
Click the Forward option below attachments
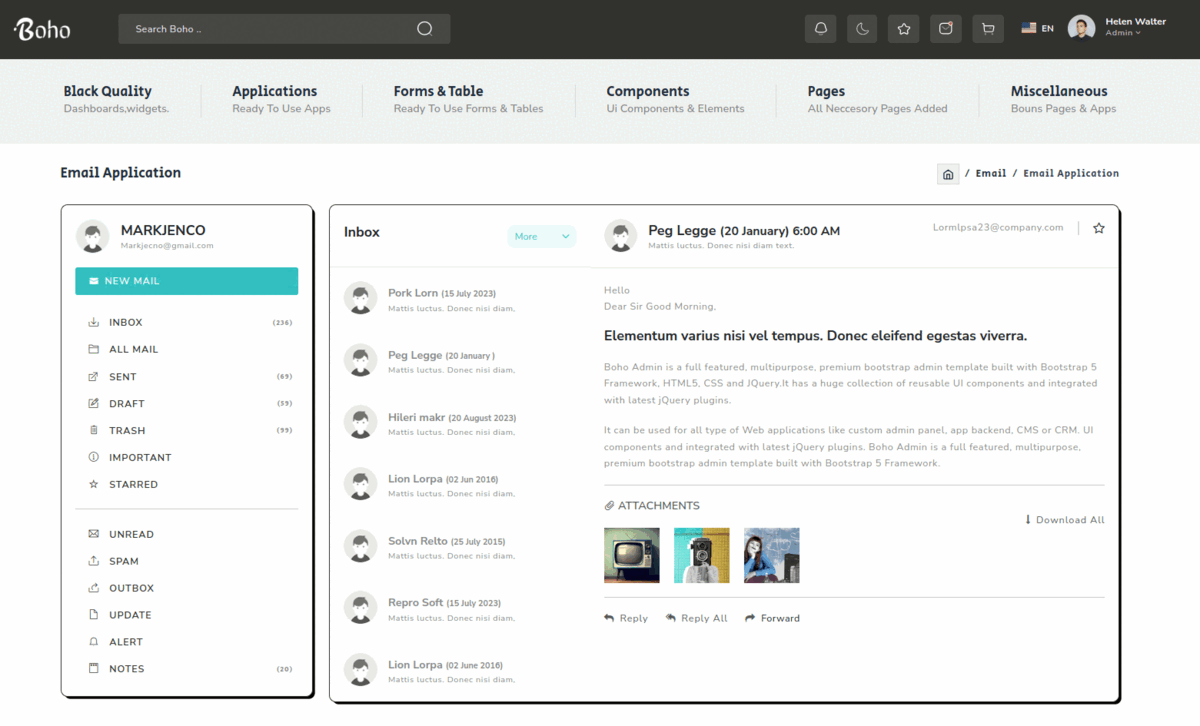tap(772, 618)
